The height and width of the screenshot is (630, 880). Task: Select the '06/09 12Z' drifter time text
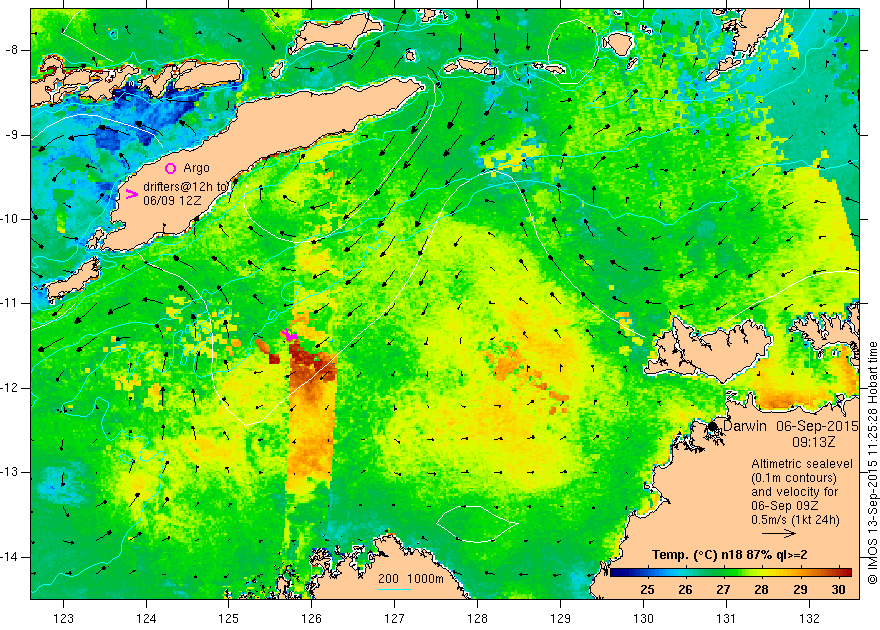[170, 201]
